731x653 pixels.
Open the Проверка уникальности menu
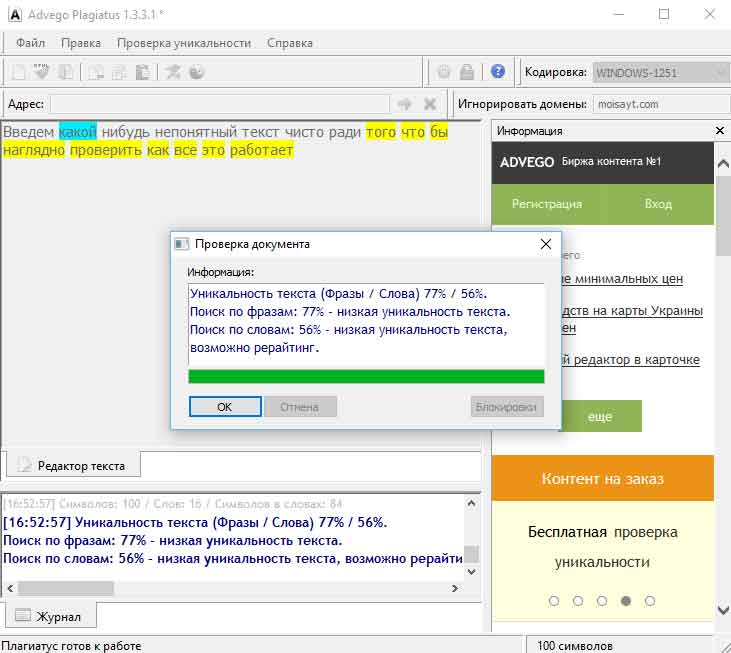[x=184, y=43]
